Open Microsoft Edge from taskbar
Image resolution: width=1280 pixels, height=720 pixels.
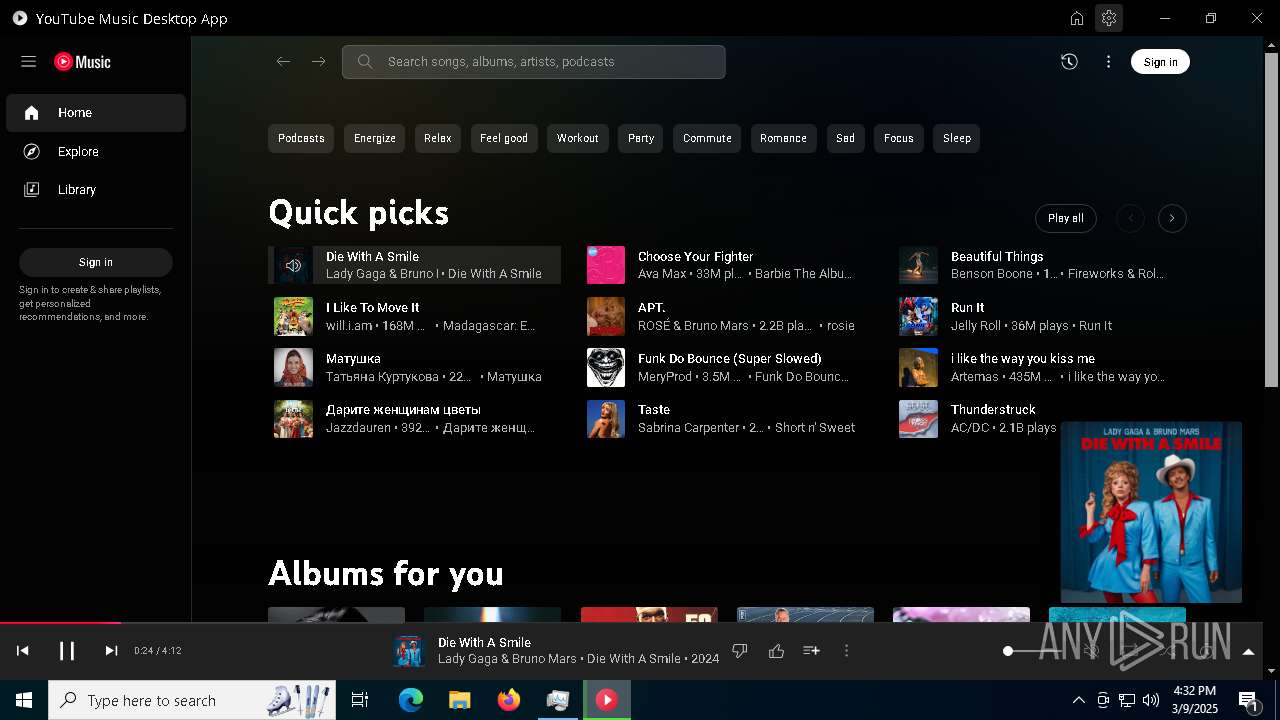click(411, 700)
